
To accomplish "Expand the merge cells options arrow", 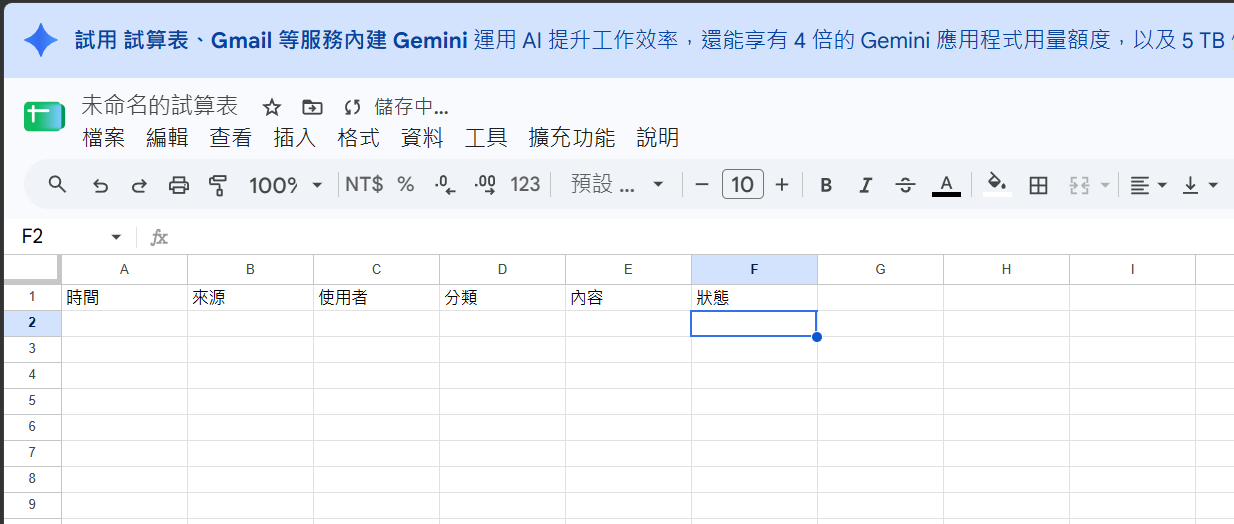I will (1104, 185).
